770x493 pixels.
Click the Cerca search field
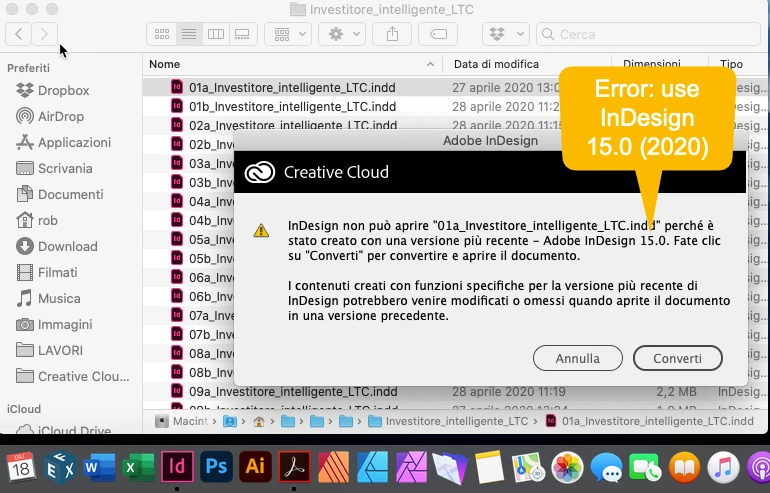(x=648, y=34)
